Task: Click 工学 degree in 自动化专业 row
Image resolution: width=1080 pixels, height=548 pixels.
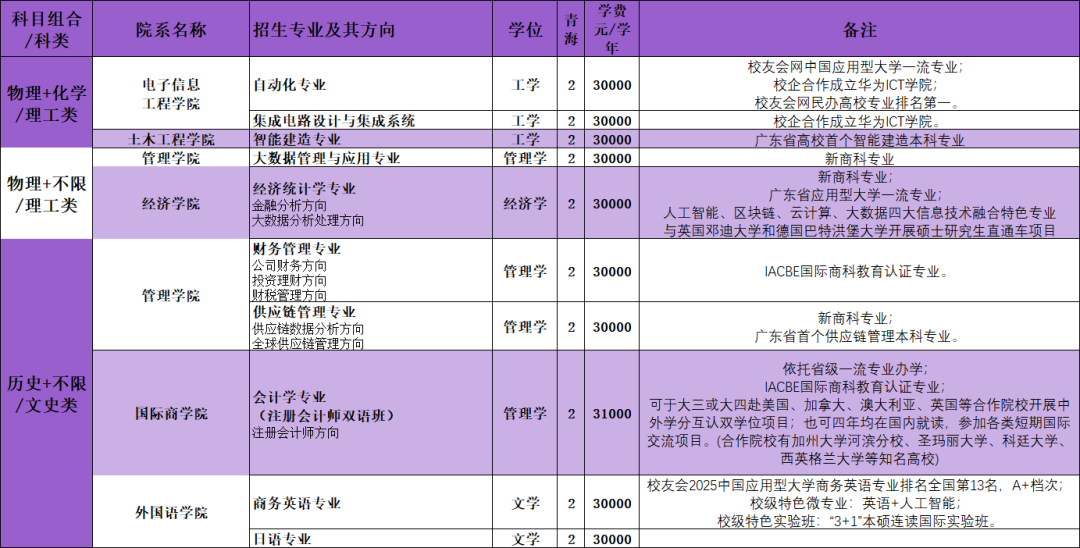Action: (525, 85)
